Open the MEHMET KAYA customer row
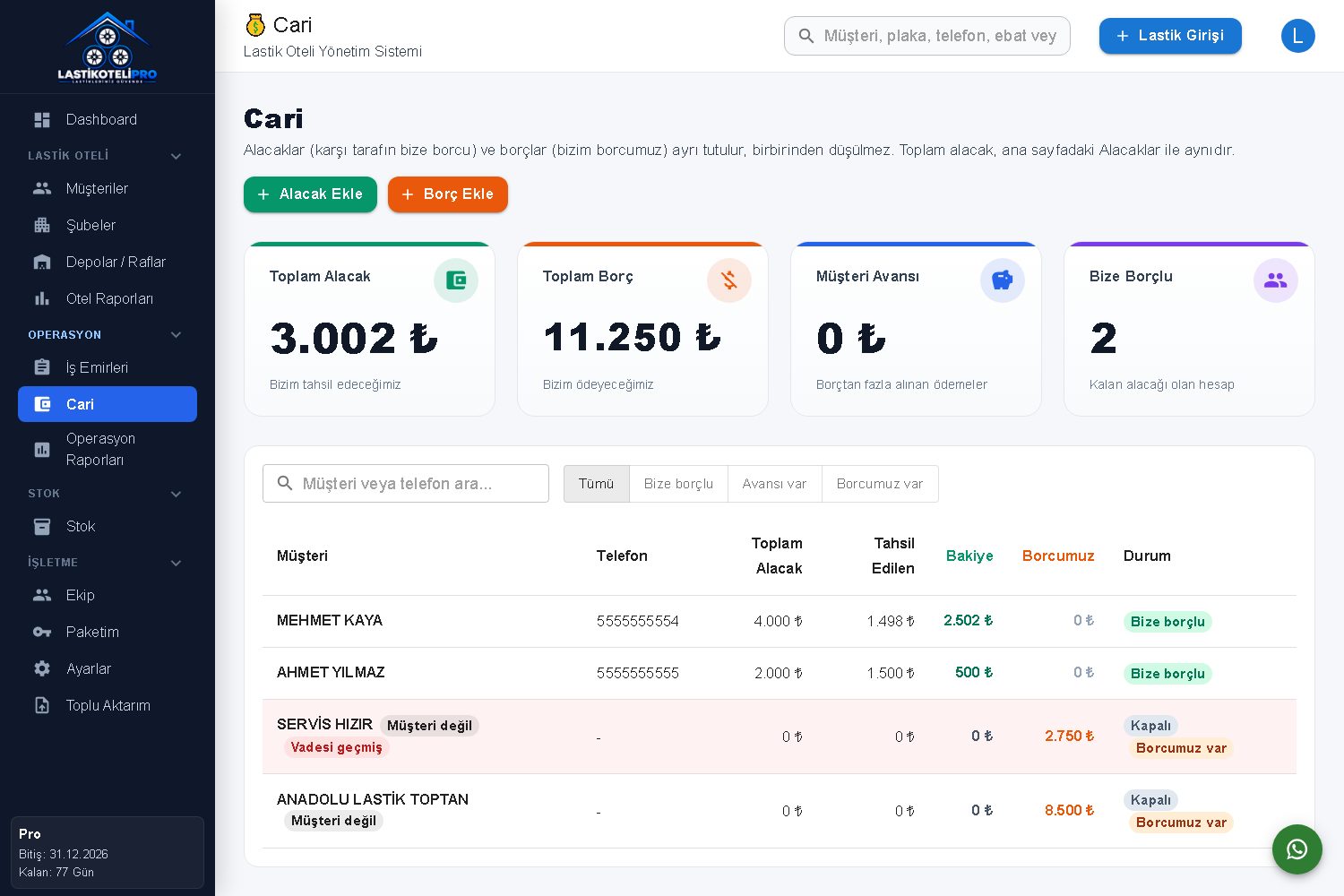Screen dimensions: 1344x896 (780, 621)
